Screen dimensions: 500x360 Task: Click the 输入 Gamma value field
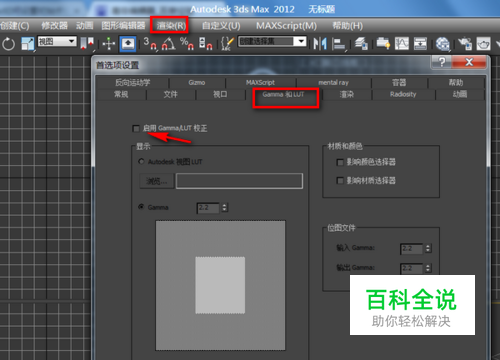pos(412,248)
